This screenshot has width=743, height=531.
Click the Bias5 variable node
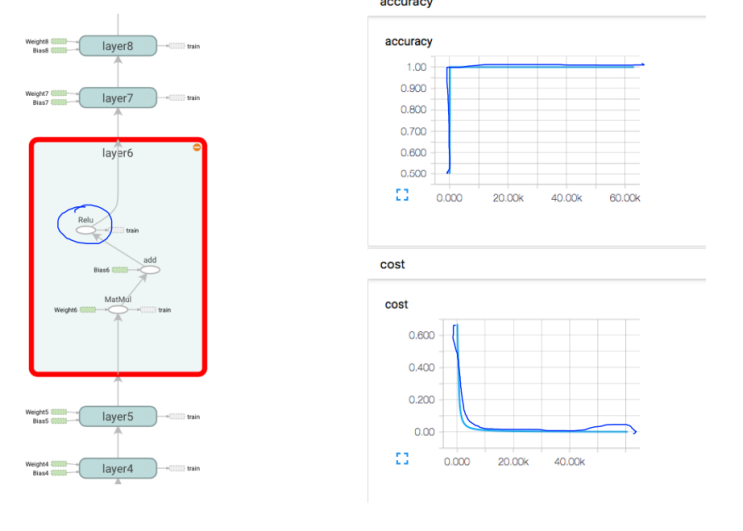pyautogui.click(x=59, y=421)
